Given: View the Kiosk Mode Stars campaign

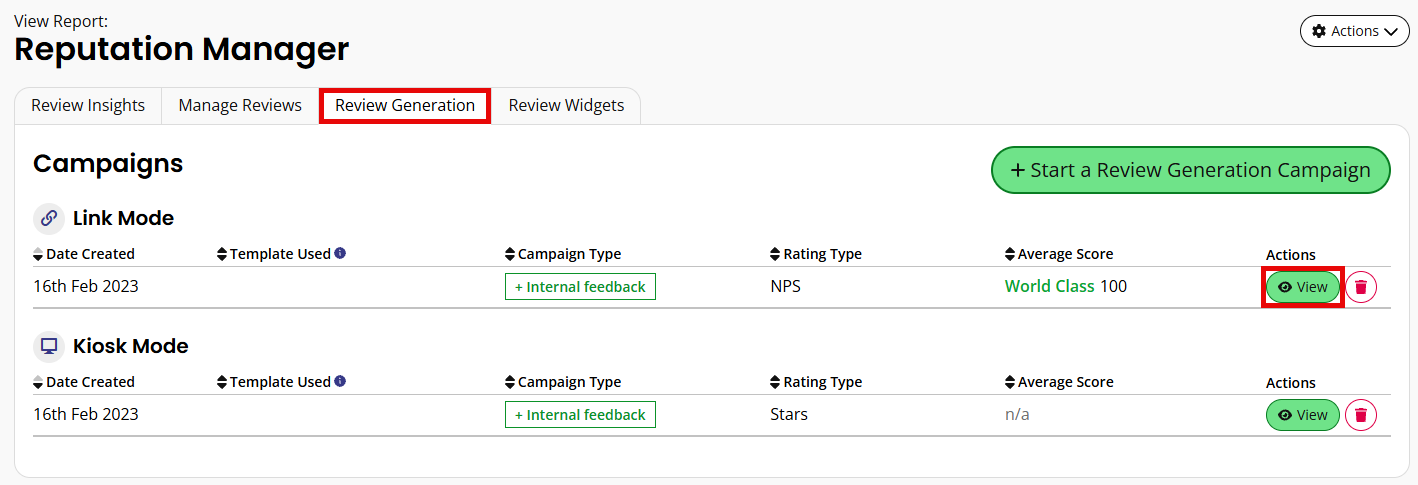Looking at the screenshot, I should click(1303, 415).
